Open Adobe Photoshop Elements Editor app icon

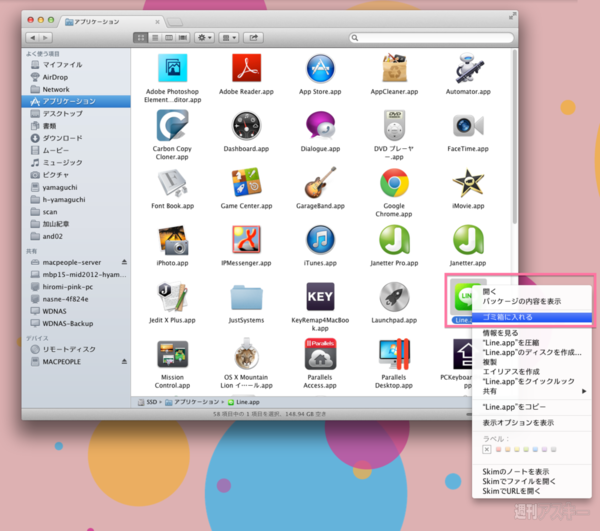point(173,68)
